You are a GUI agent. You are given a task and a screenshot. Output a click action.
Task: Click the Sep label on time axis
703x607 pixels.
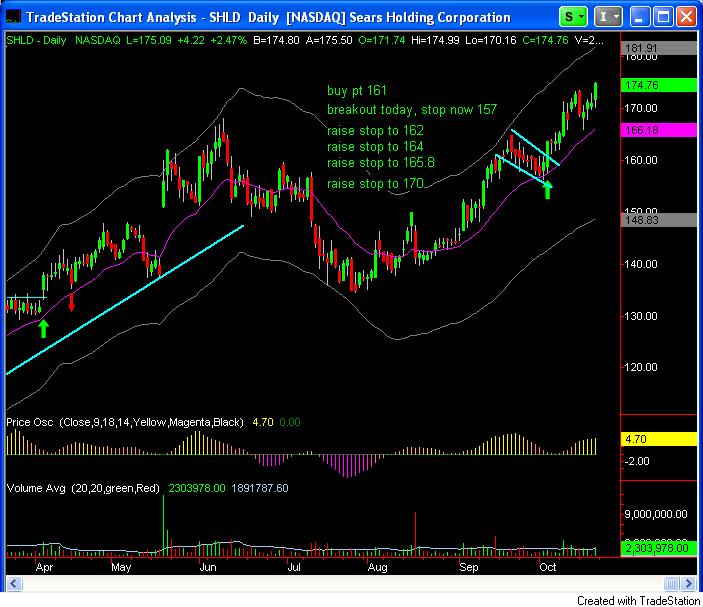click(469, 567)
